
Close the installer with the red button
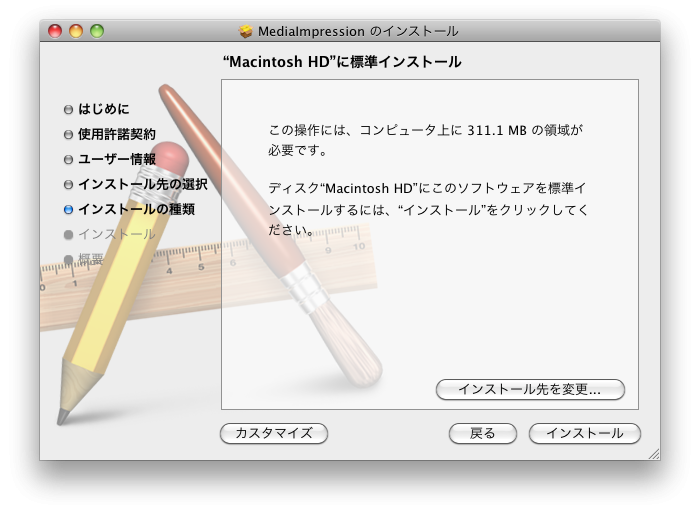tap(55, 31)
